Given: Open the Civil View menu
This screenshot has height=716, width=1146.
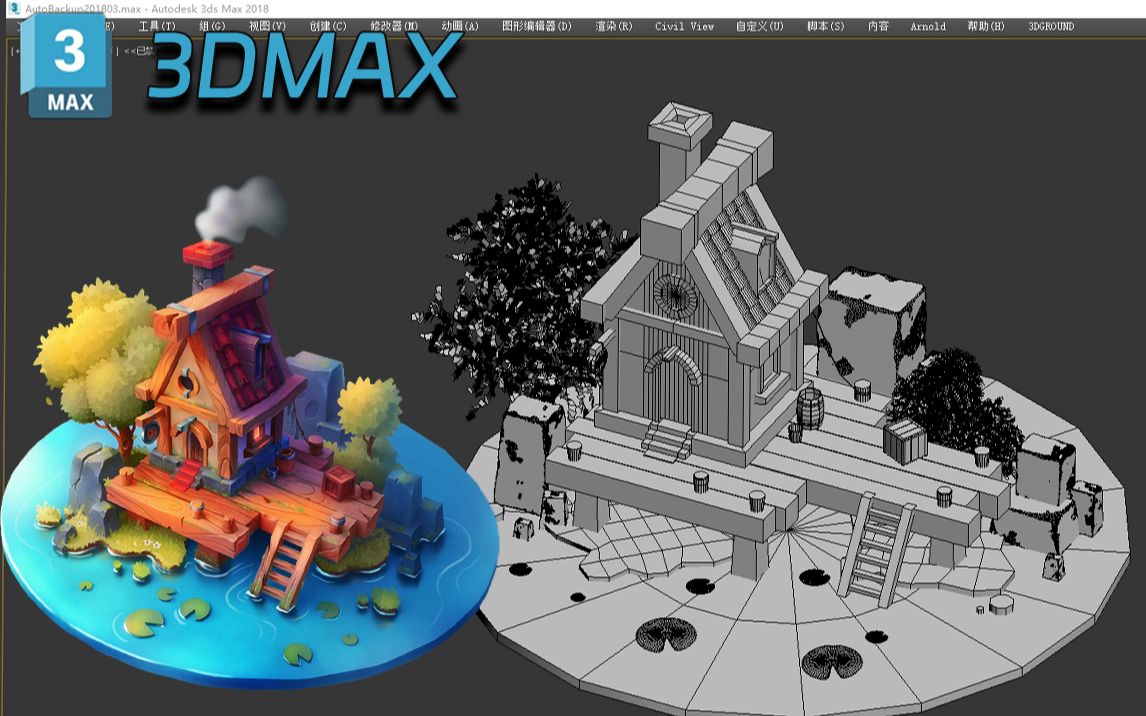Looking at the screenshot, I should click(x=684, y=26).
